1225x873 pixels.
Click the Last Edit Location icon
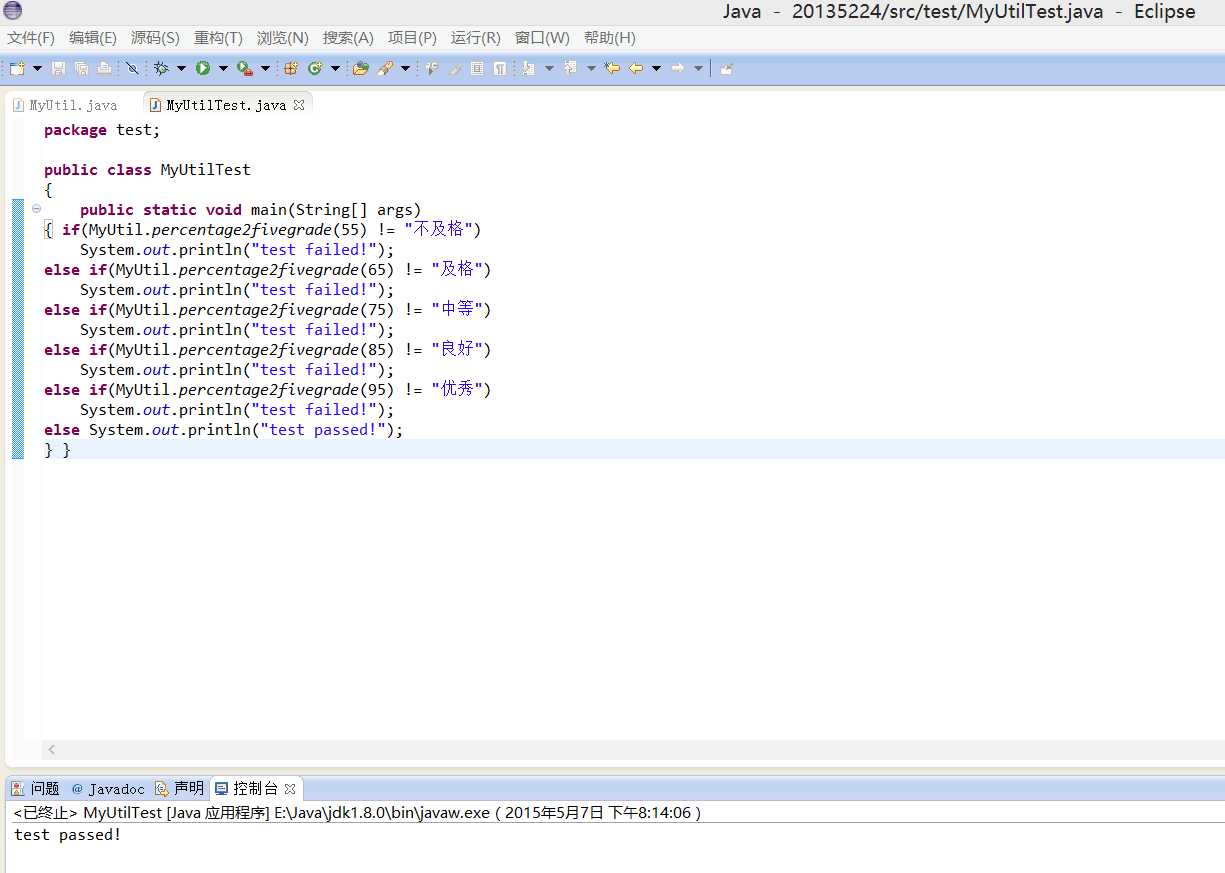[x=613, y=68]
